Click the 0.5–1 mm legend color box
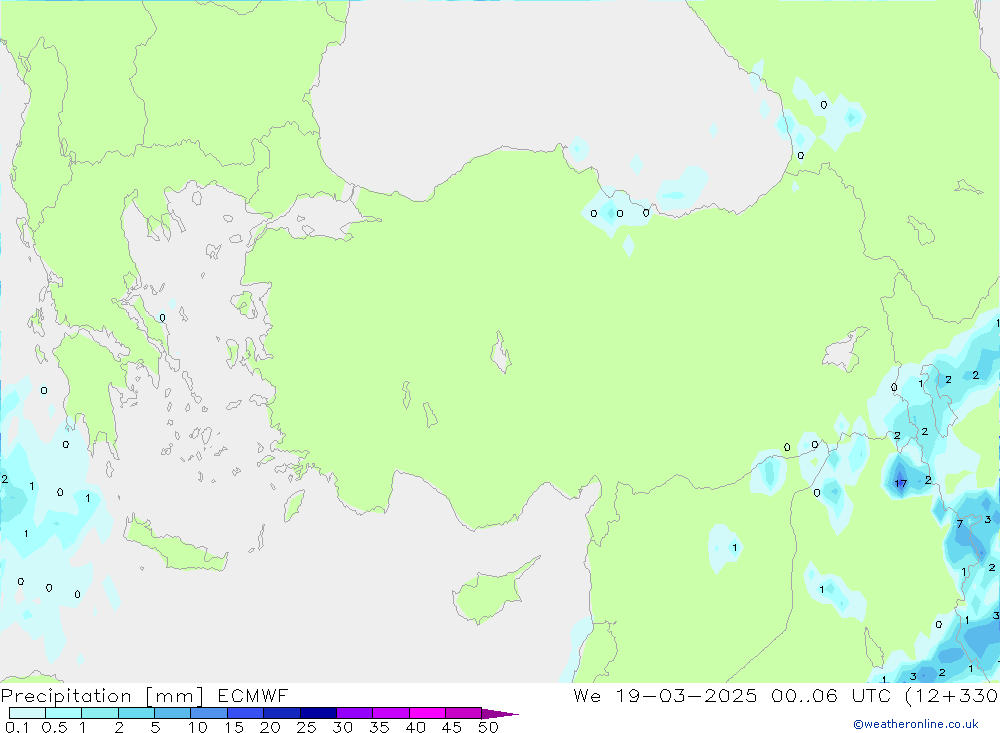The height and width of the screenshot is (733, 1000). point(64,713)
